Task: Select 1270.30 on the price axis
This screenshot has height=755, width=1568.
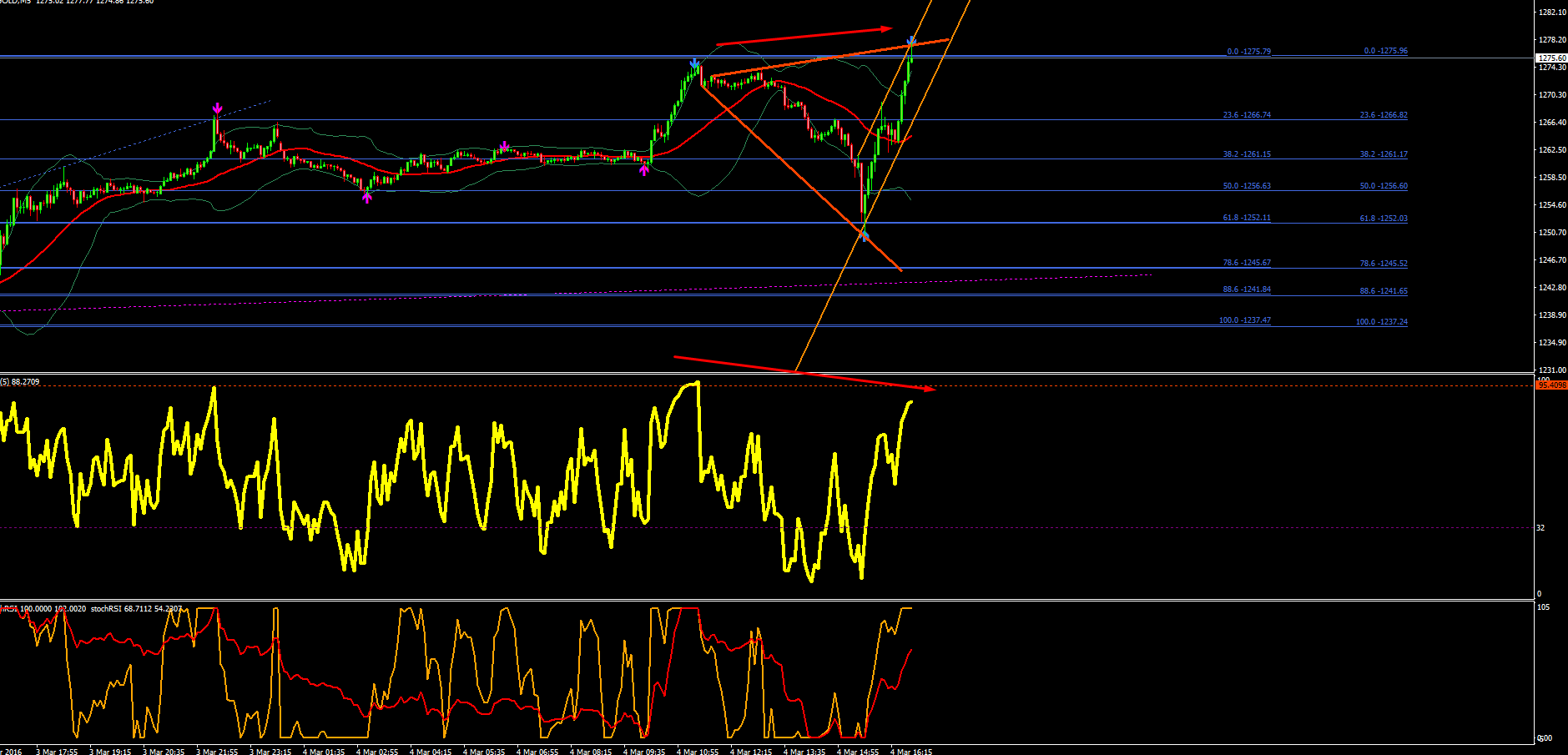Action: [x=1552, y=95]
